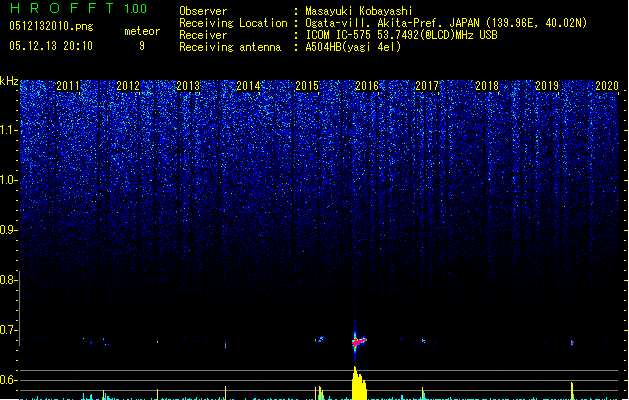Click the meteor echo just before 2017
Screen dimensions: 629x400
[423, 341]
